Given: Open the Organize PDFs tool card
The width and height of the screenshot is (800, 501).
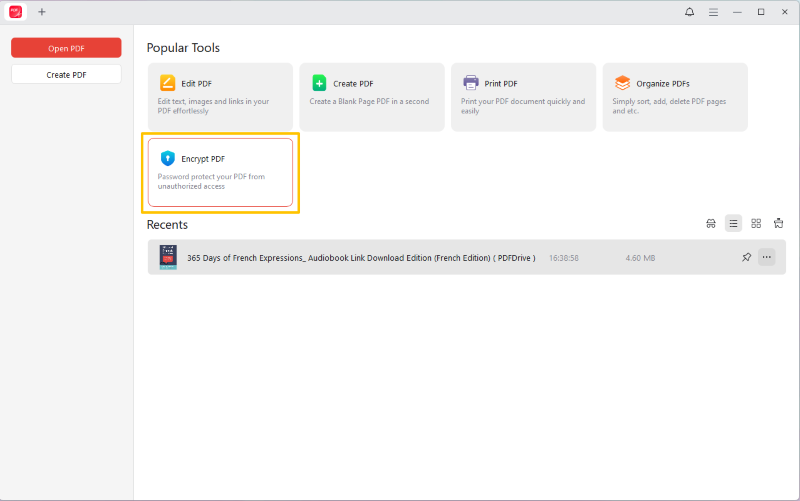Looking at the screenshot, I should coord(675,97).
